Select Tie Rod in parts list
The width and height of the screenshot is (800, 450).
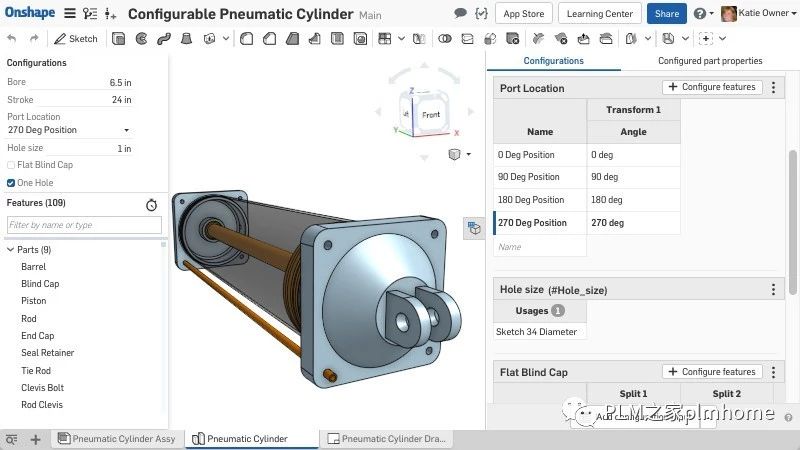36,370
